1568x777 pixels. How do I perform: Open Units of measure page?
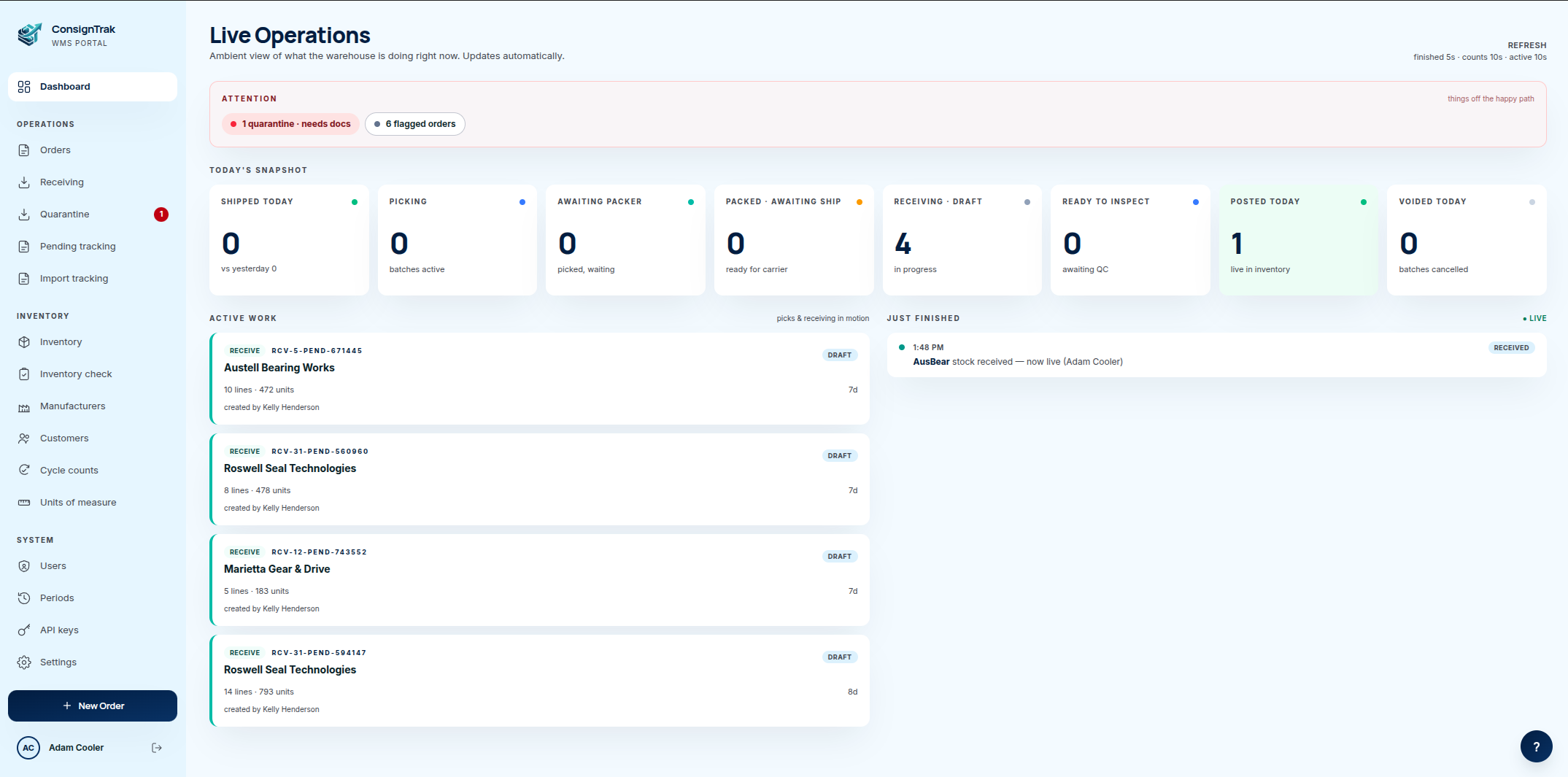pos(93,503)
